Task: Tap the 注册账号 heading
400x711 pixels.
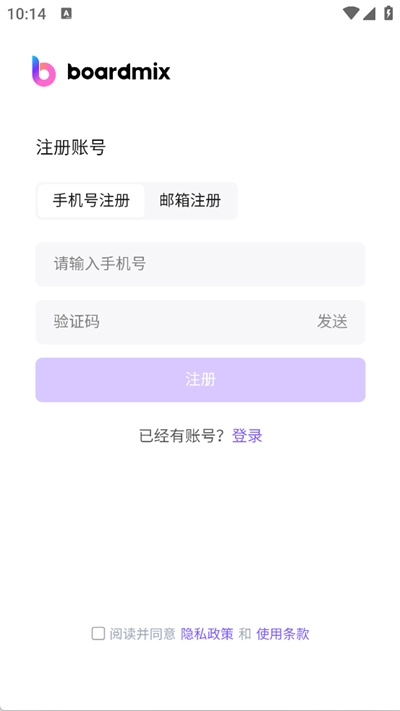Action: click(x=71, y=148)
